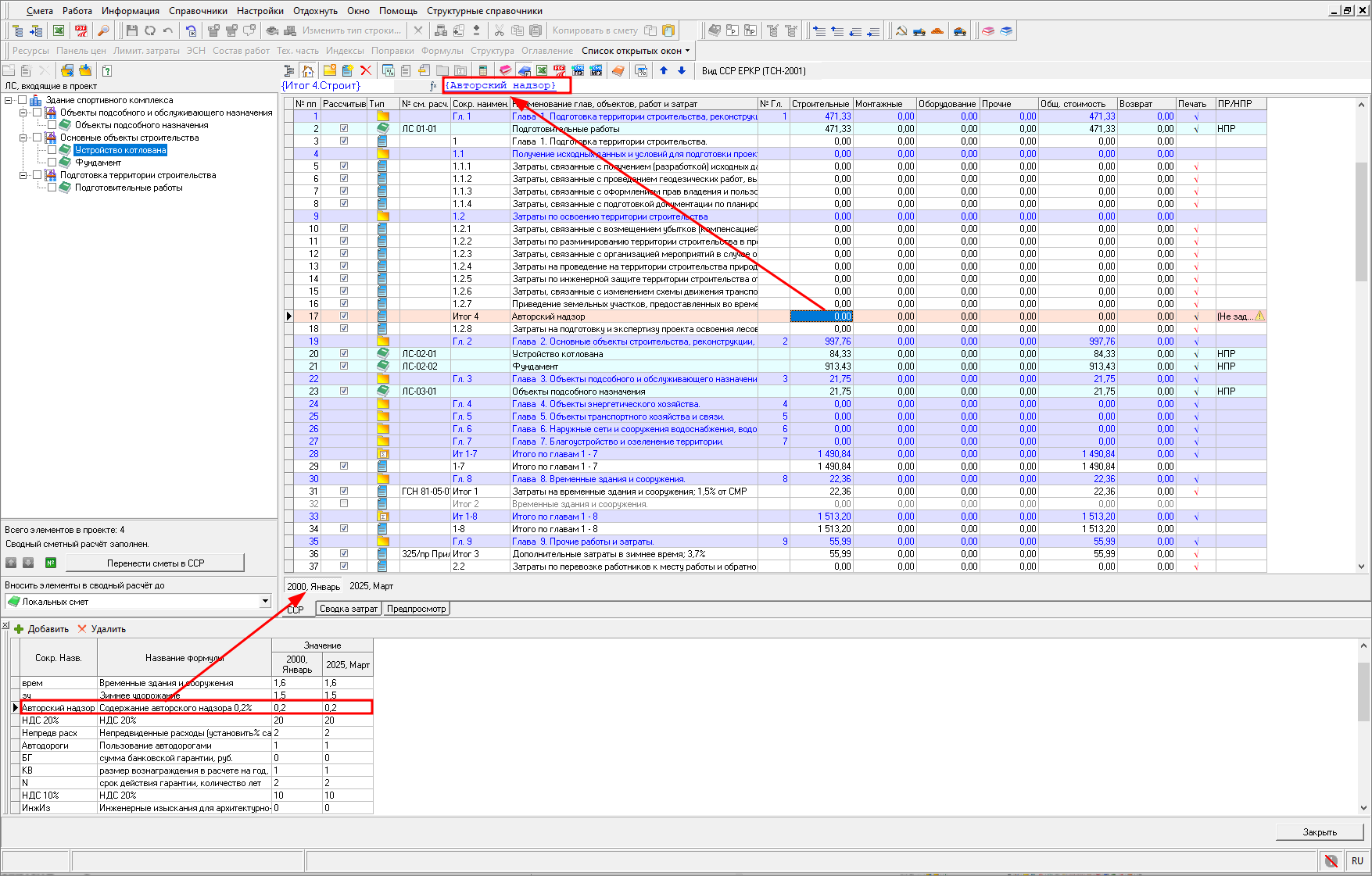The height and width of the screenshot is (876, 1372).
Task: Click the Excel export icon in top toolbar
Action: coord(59,30)
